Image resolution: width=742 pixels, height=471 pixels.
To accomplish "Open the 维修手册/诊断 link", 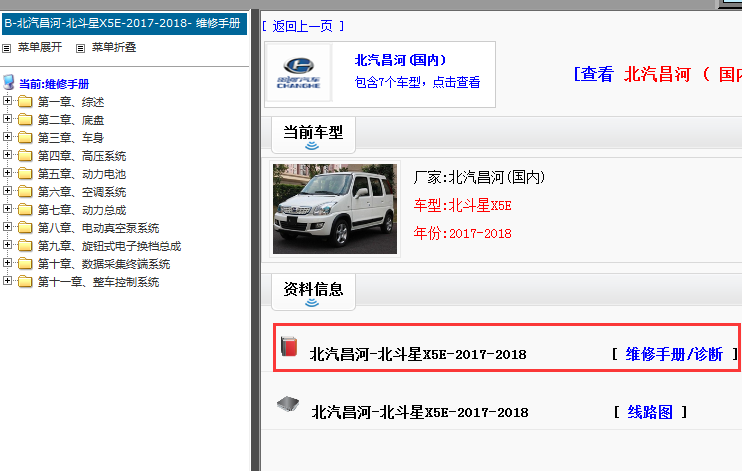I will pos(674,354).
